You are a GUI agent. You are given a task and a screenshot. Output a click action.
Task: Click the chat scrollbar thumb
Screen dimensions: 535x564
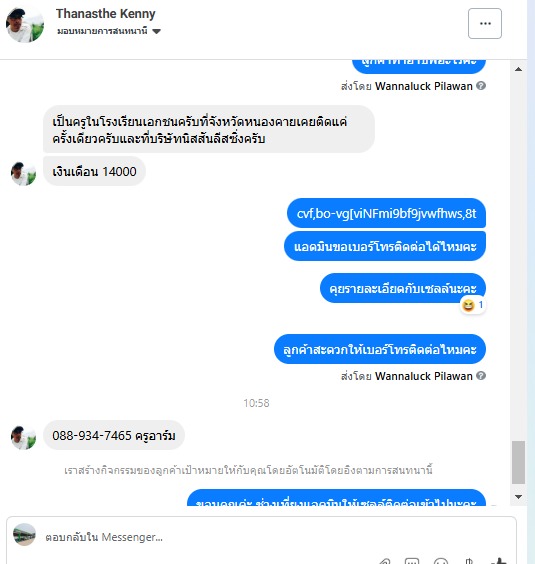[518, 462]
